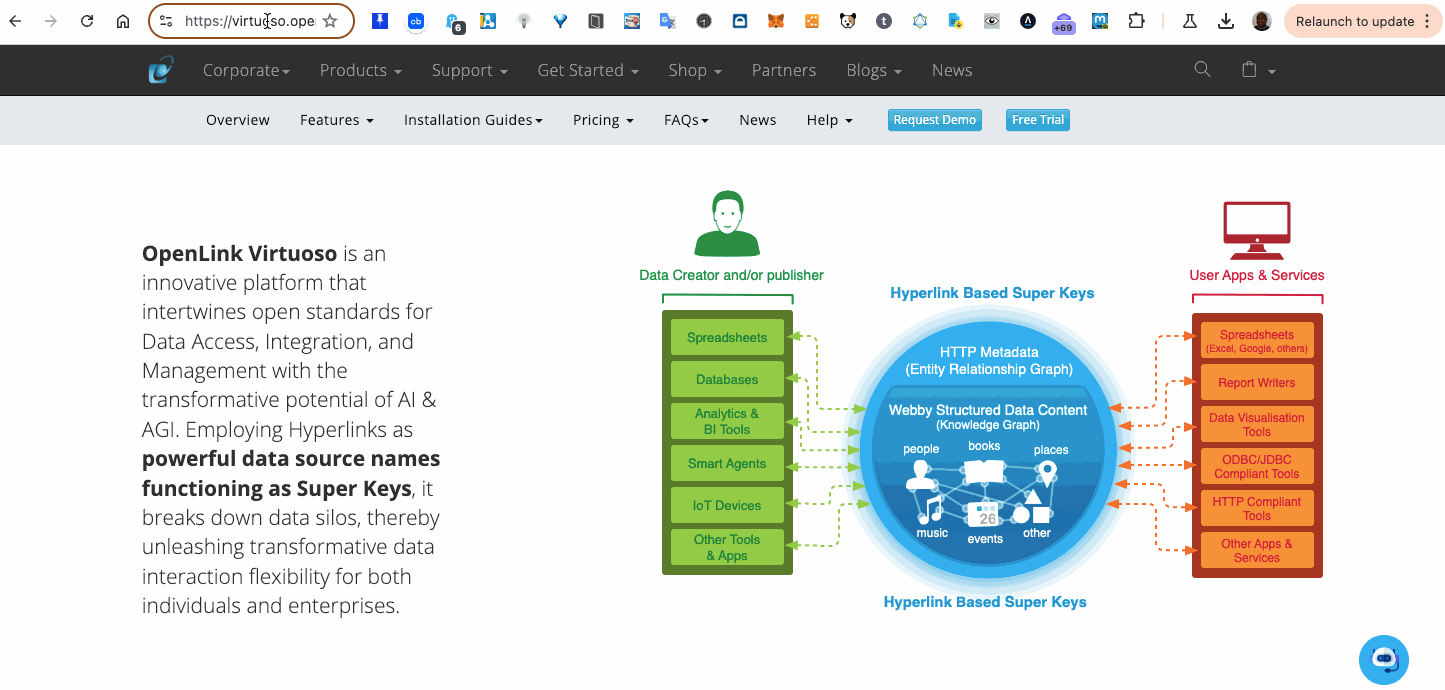Go to the Overview tab
Image resolution: width=1445 pixels, height=690 pixels.
coord(238,120)
